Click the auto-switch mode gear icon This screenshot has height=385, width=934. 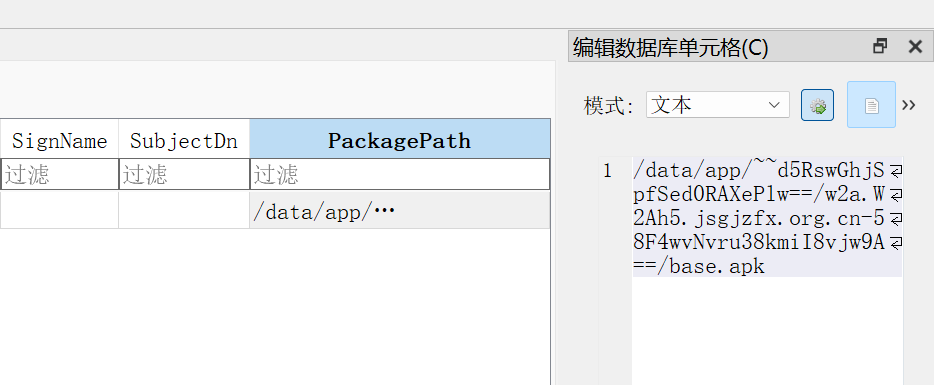coord(817,105)
